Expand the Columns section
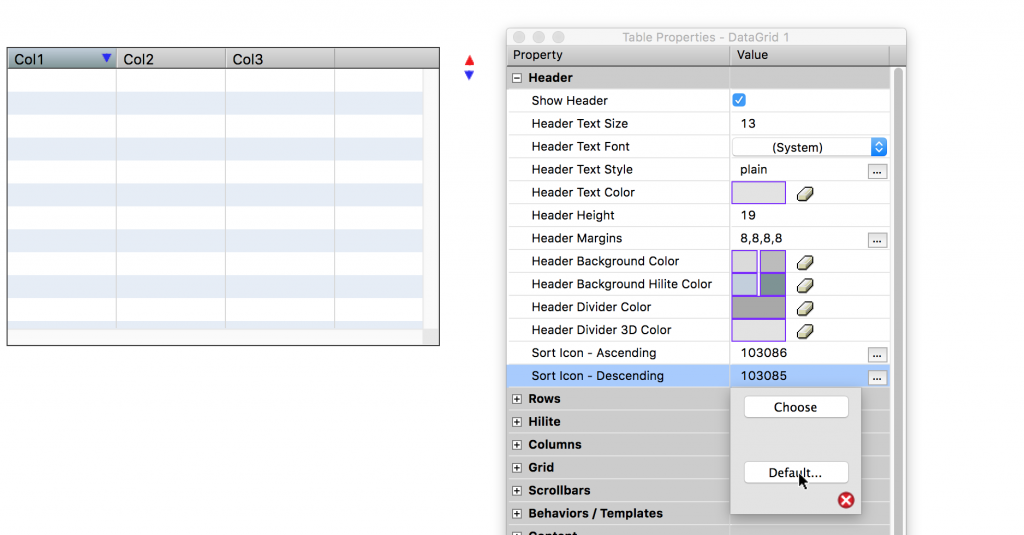The image size is (1024, 535). [x=517, y=445]
